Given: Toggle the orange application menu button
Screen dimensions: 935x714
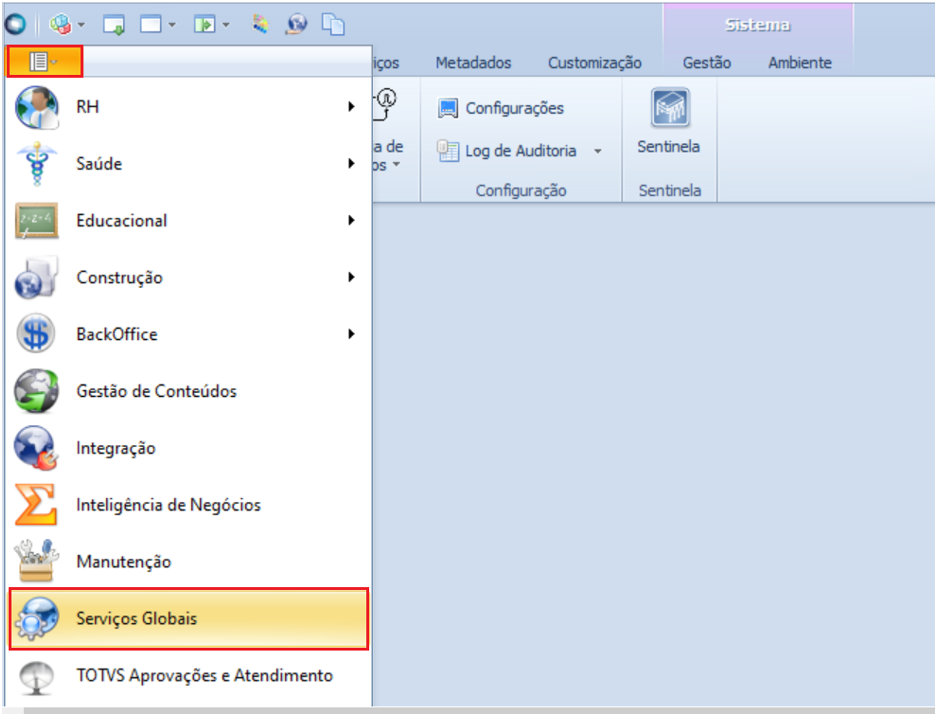Looking at the screenshot, I should pyautogui.click(x=45, y=61).
